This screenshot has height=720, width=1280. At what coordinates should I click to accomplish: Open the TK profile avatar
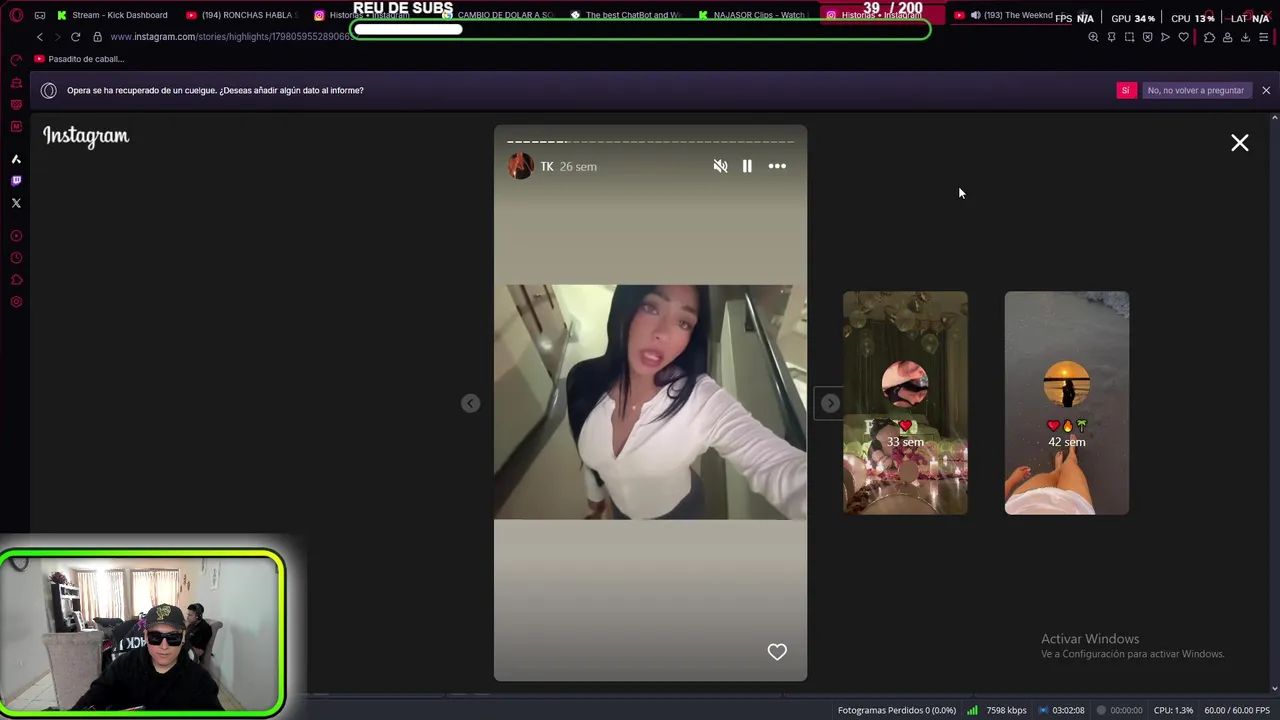520,166
